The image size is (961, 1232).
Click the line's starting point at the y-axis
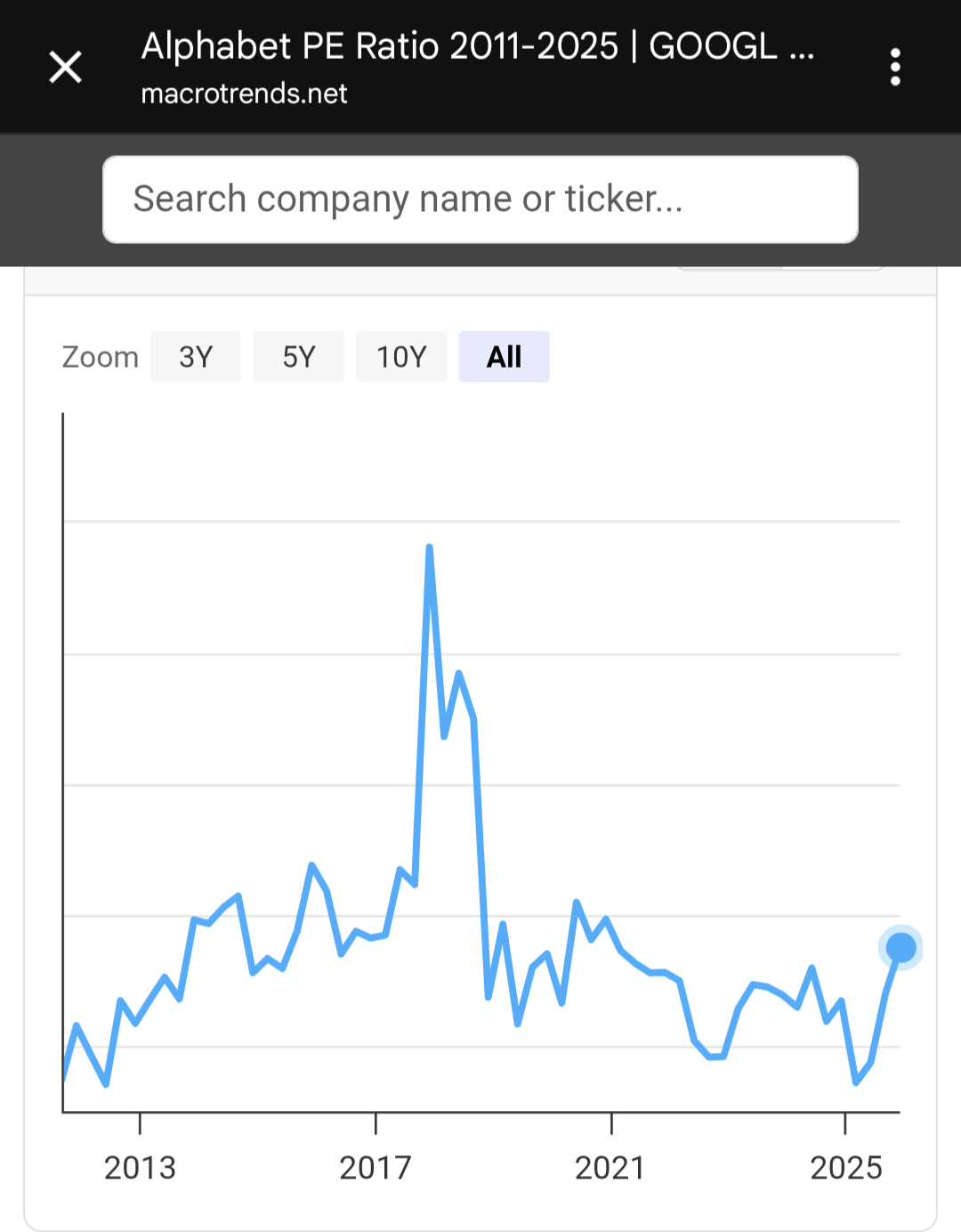(64, 1079)
